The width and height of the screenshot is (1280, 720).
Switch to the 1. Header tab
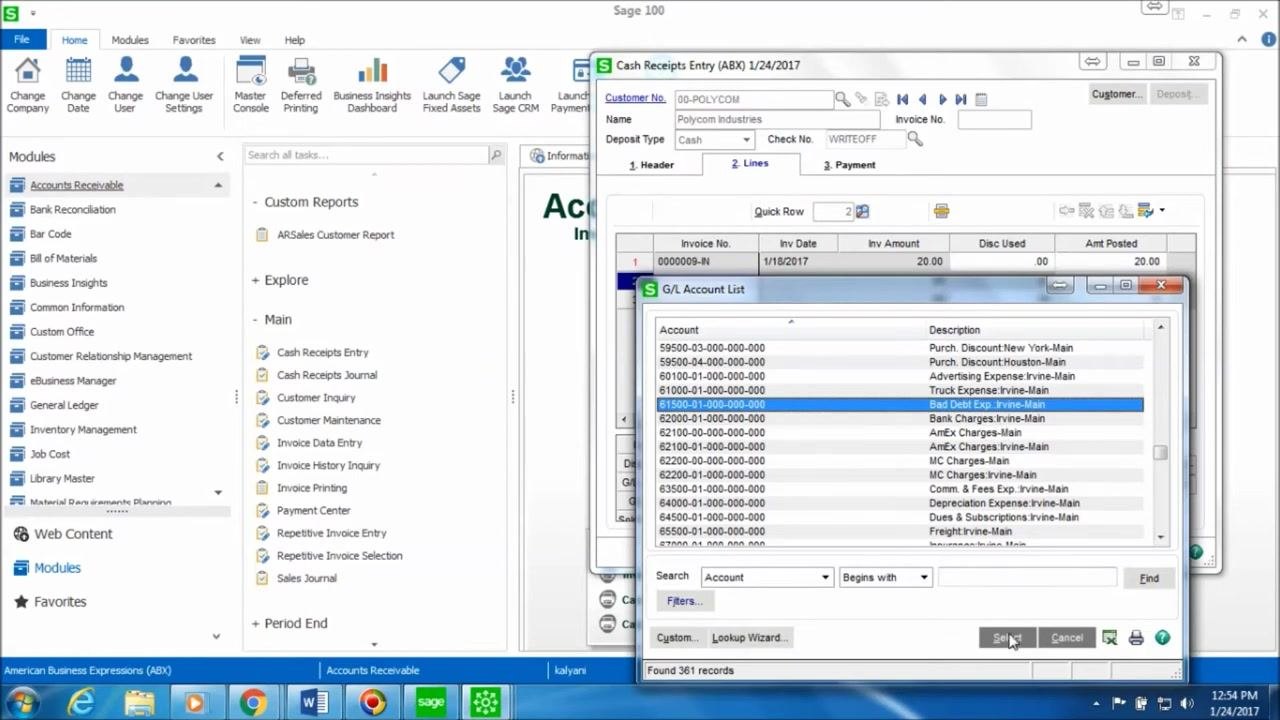[x=651, y=165]
